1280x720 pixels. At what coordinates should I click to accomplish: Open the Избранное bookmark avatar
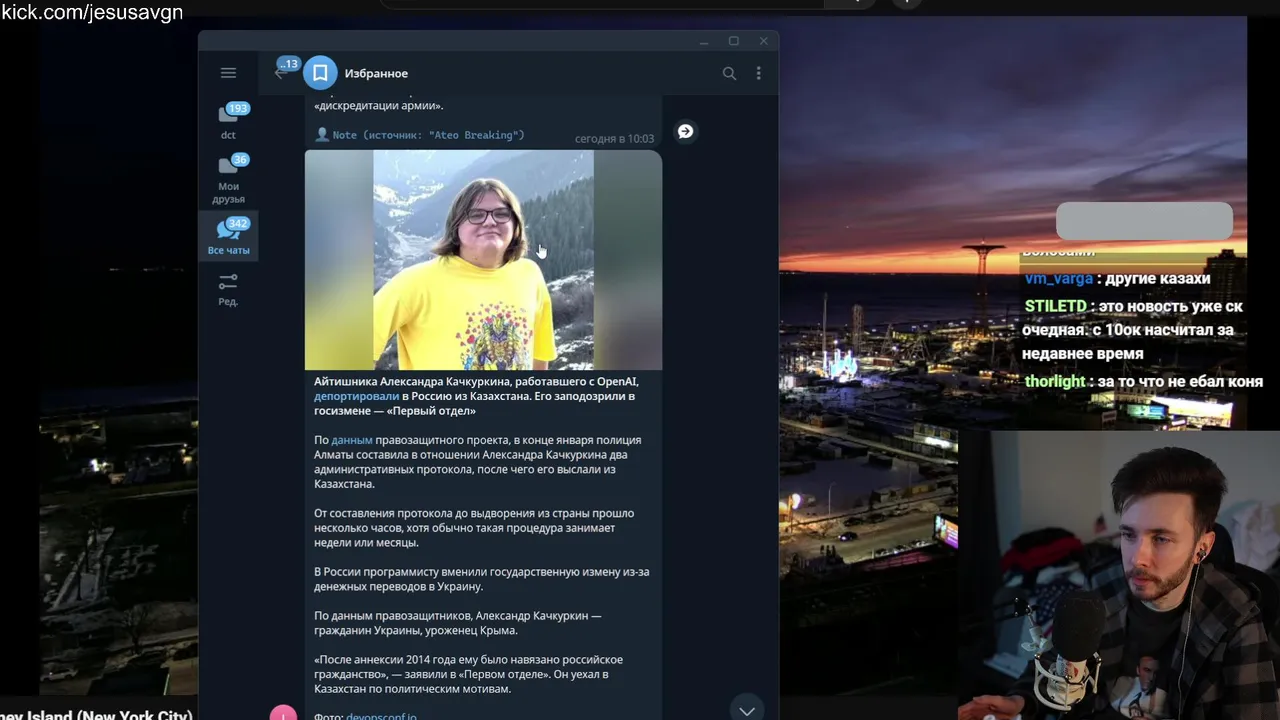coord(320,73)
